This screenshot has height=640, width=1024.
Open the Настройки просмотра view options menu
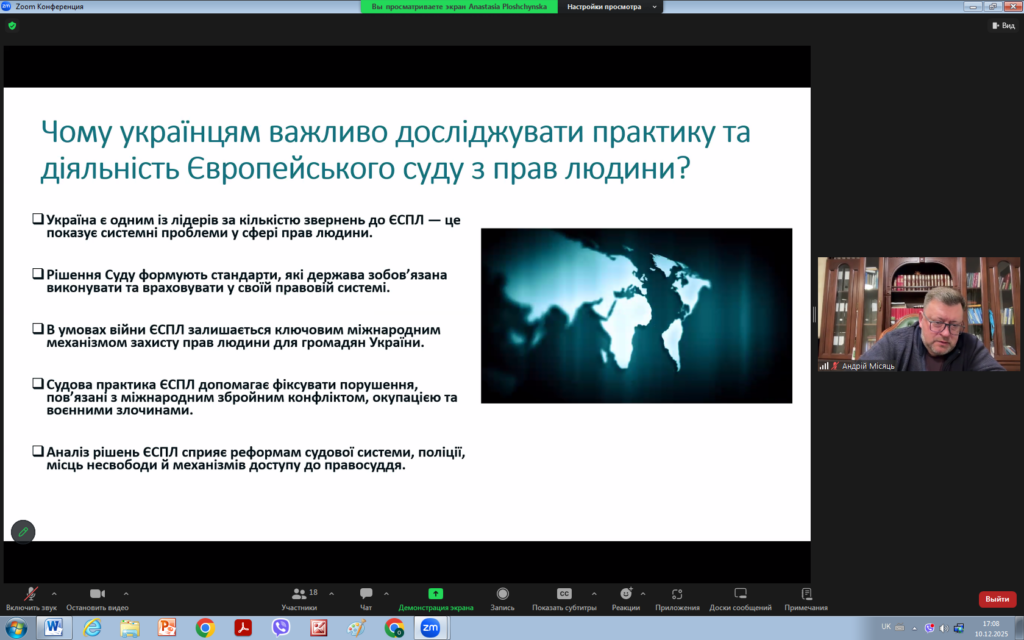pyautogui.click(x=612, y=6)
